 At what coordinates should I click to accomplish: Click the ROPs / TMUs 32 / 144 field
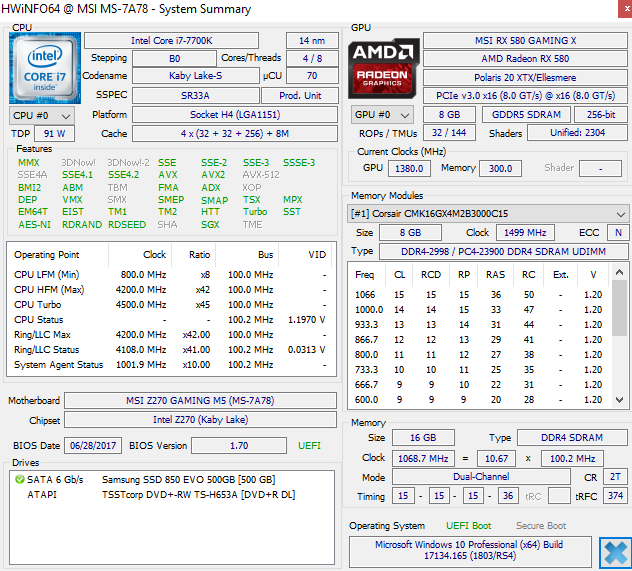click(x=449, y=133)
